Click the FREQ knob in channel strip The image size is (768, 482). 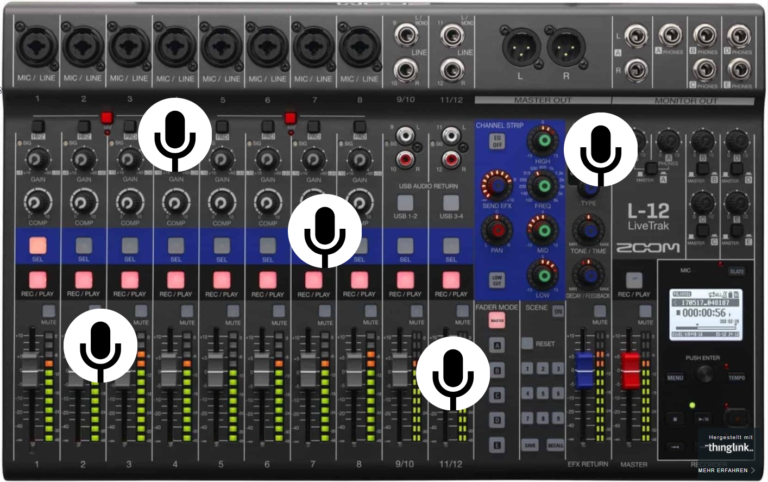[543, 186]
